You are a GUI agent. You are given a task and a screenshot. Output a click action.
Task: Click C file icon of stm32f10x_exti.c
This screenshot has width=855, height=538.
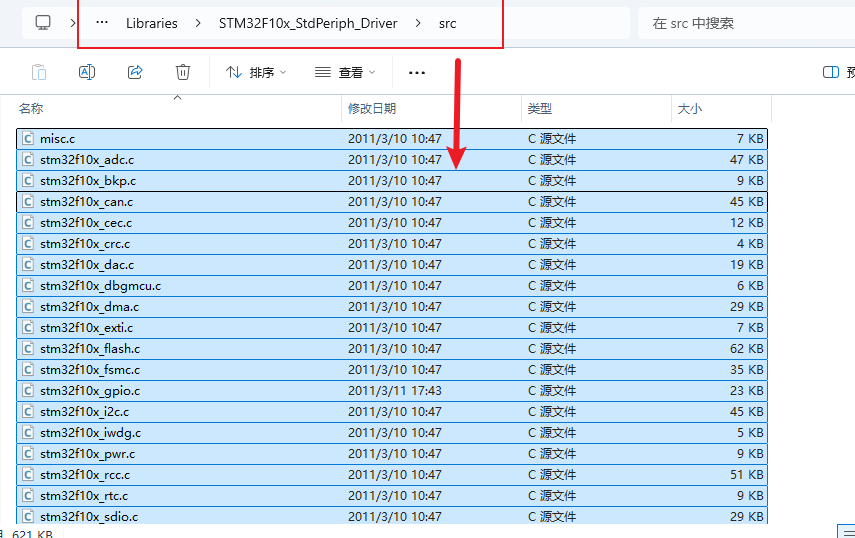[28, 328]
